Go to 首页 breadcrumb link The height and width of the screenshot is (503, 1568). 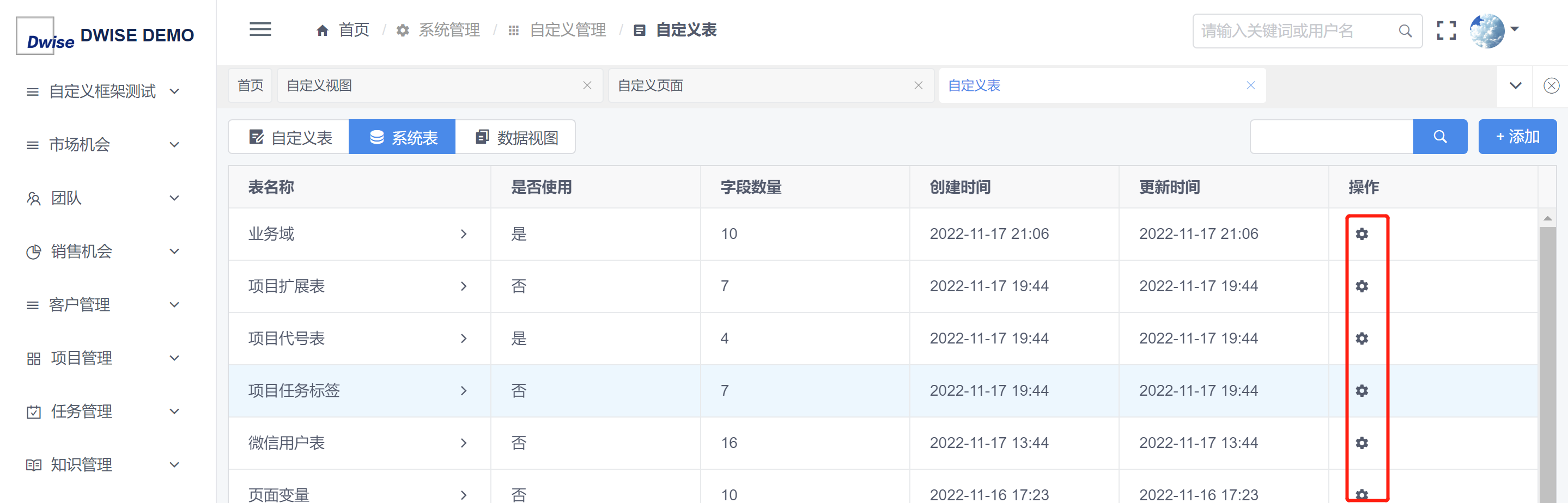click(x=354, y=30)
